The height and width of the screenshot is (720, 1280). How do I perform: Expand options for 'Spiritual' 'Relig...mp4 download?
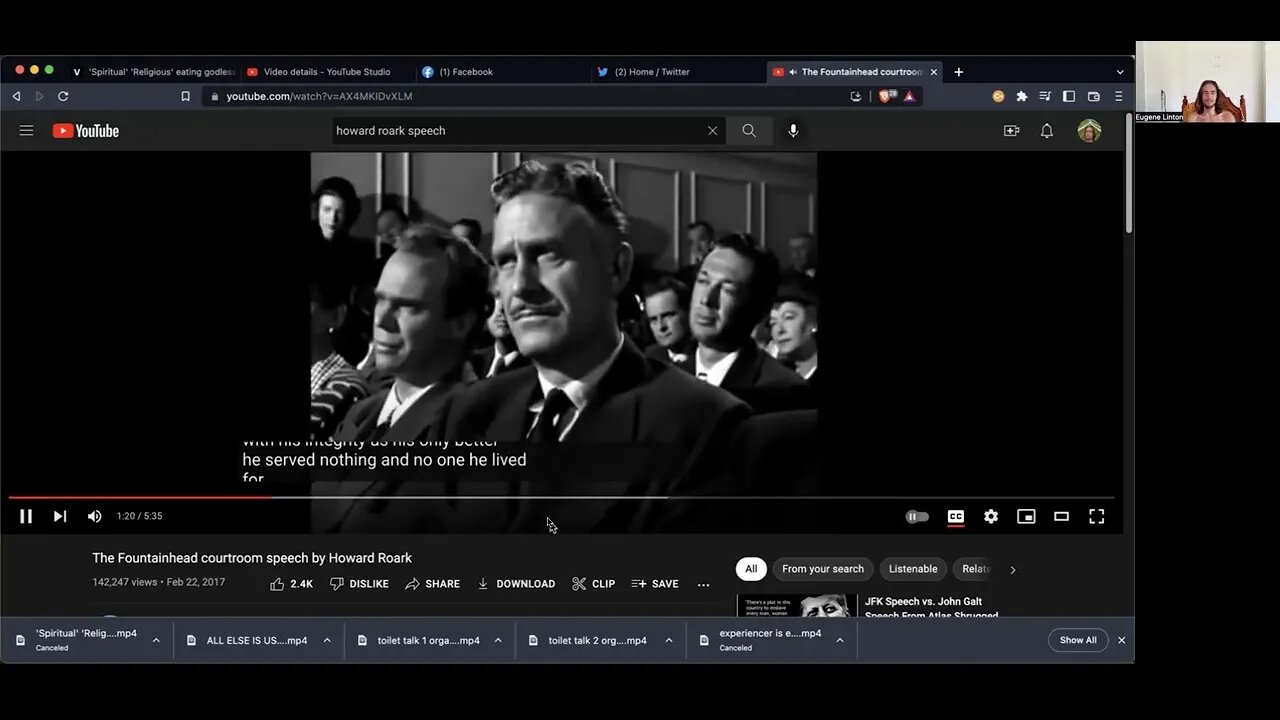click(x=156, y=640)
